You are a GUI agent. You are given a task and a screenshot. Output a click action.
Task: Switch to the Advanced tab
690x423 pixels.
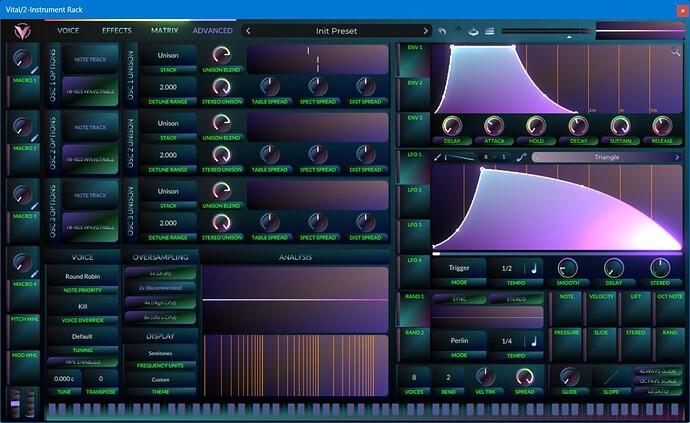213,30
